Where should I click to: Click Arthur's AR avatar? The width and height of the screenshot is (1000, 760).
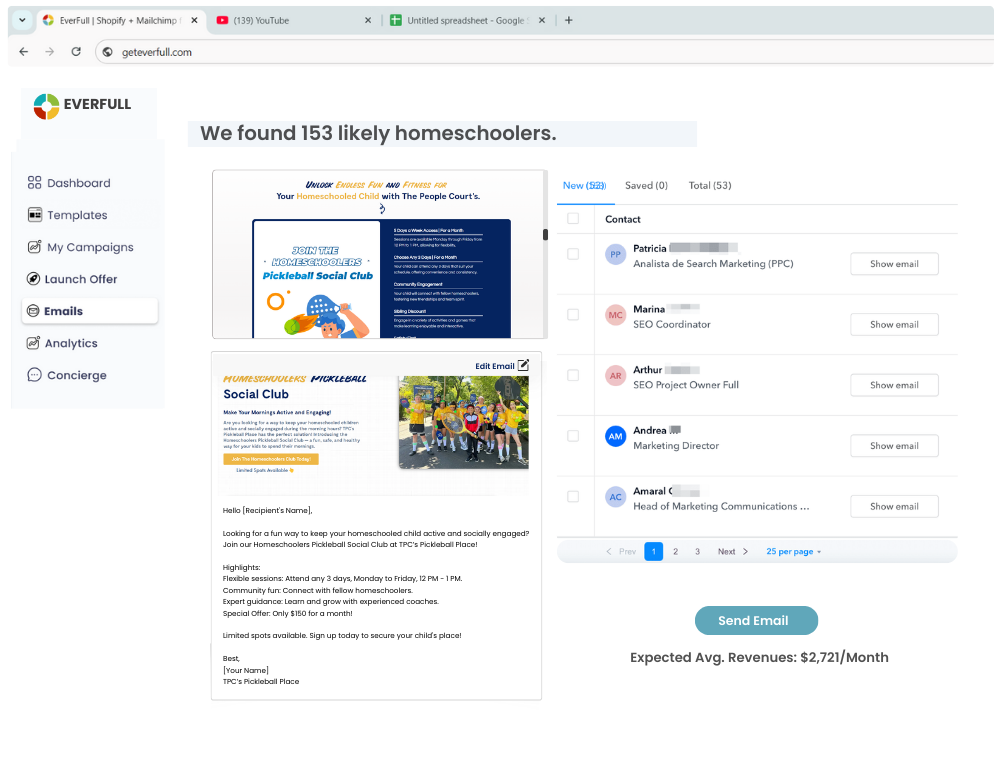[615, 376]
